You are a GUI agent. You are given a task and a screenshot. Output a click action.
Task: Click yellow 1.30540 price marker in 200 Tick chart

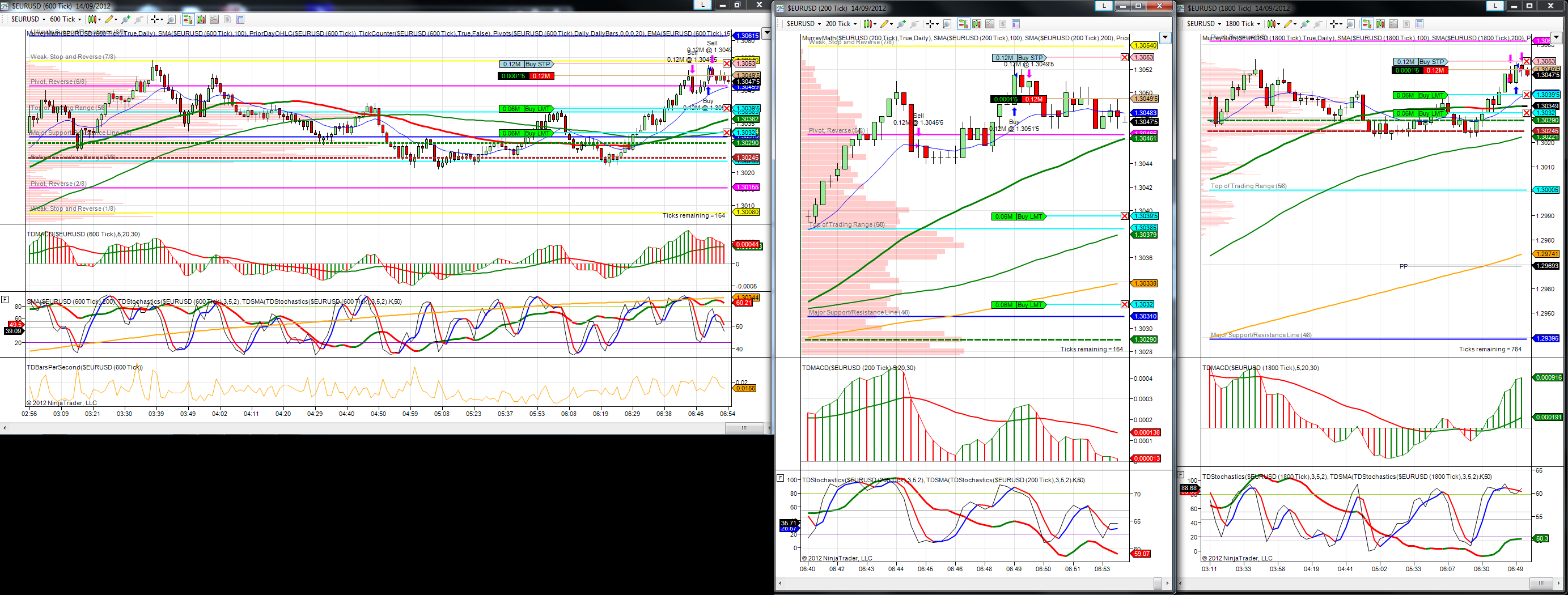[x=1143, y=46]
